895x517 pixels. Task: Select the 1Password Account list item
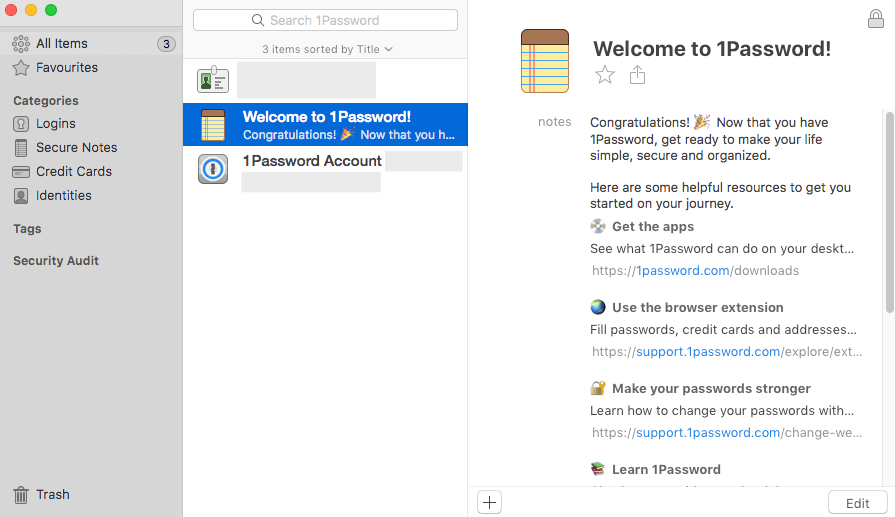tap(325, 169)
